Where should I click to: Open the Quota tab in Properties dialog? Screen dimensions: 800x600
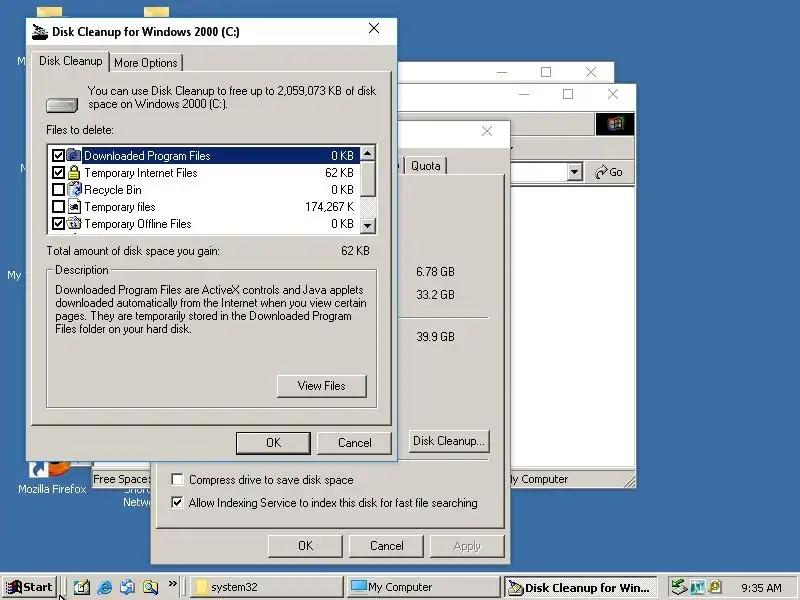coord(426,166)
